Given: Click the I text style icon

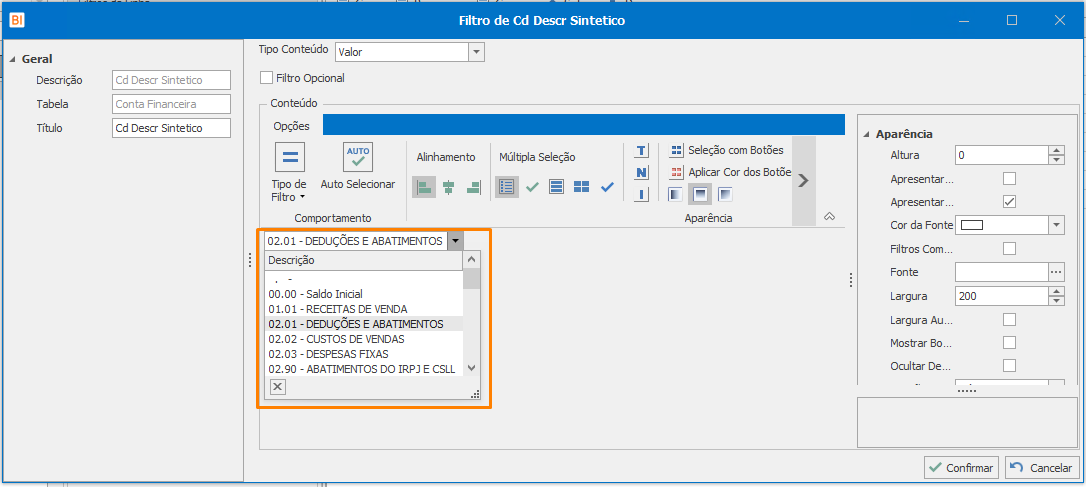Looking at the screenshot, I should tap(641, 195).
